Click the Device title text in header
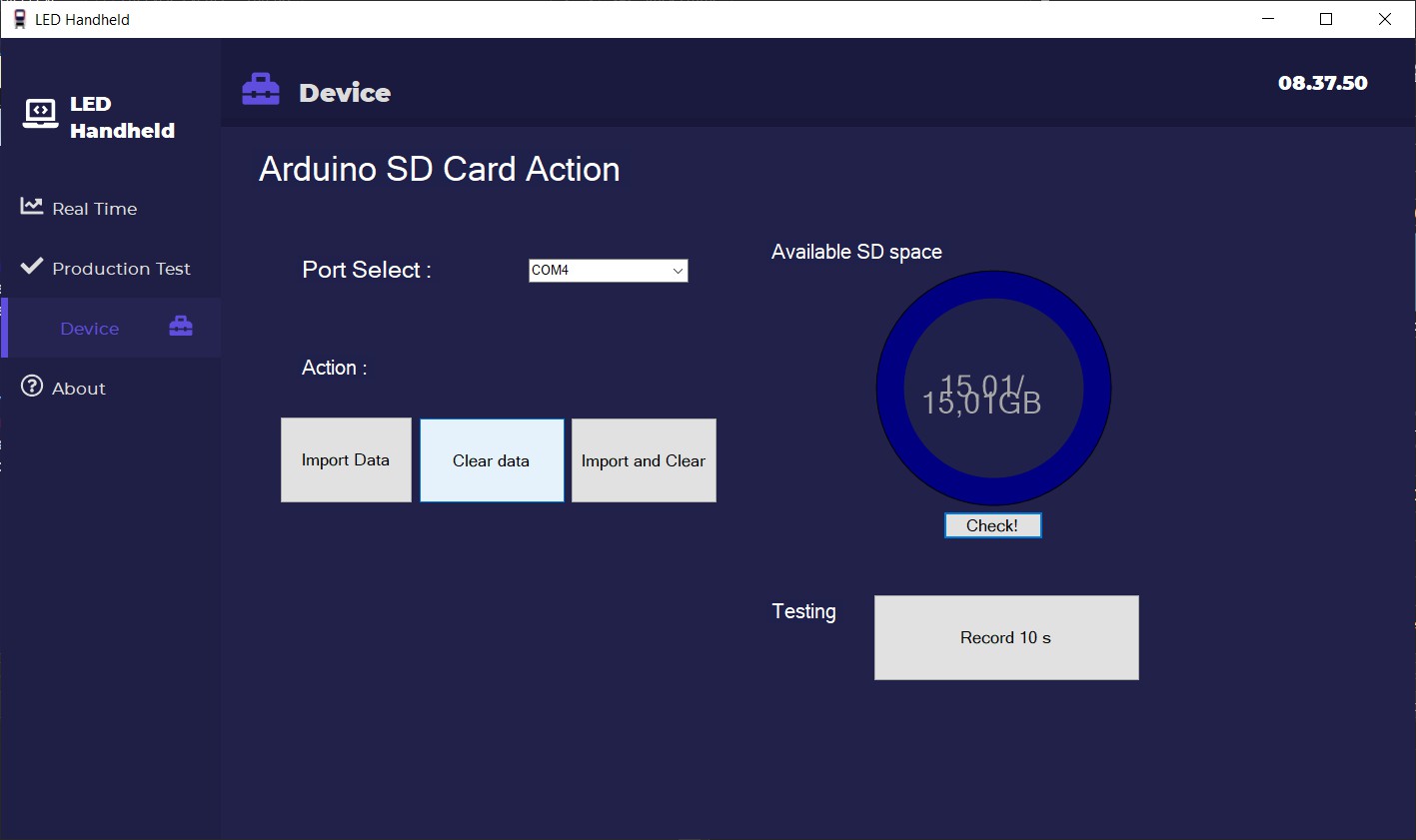This screenshot has height=840, width=1416. pyautogui.click(x=345, y=93)
